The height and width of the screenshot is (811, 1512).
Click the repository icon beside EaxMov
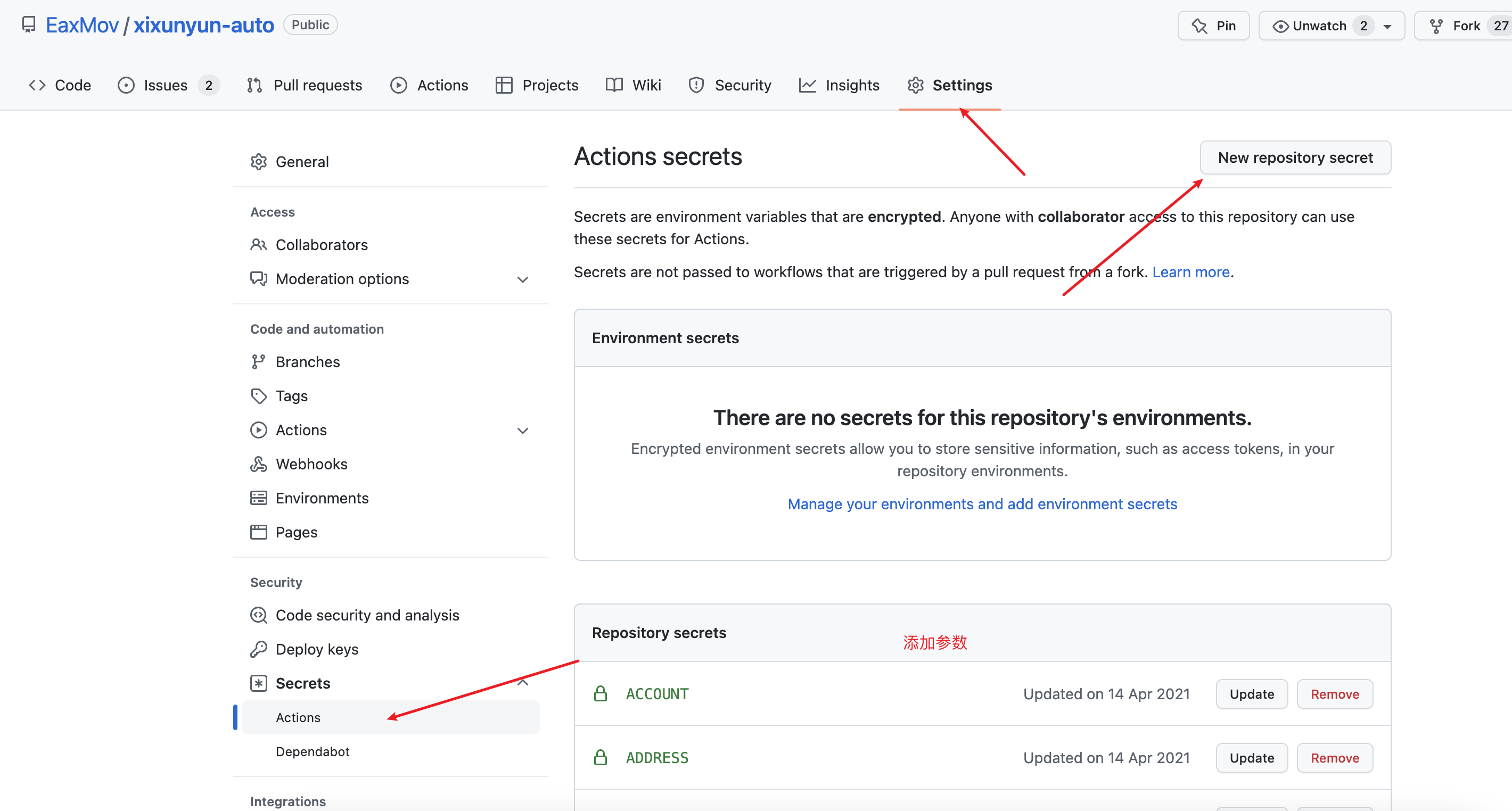(28, 24)
